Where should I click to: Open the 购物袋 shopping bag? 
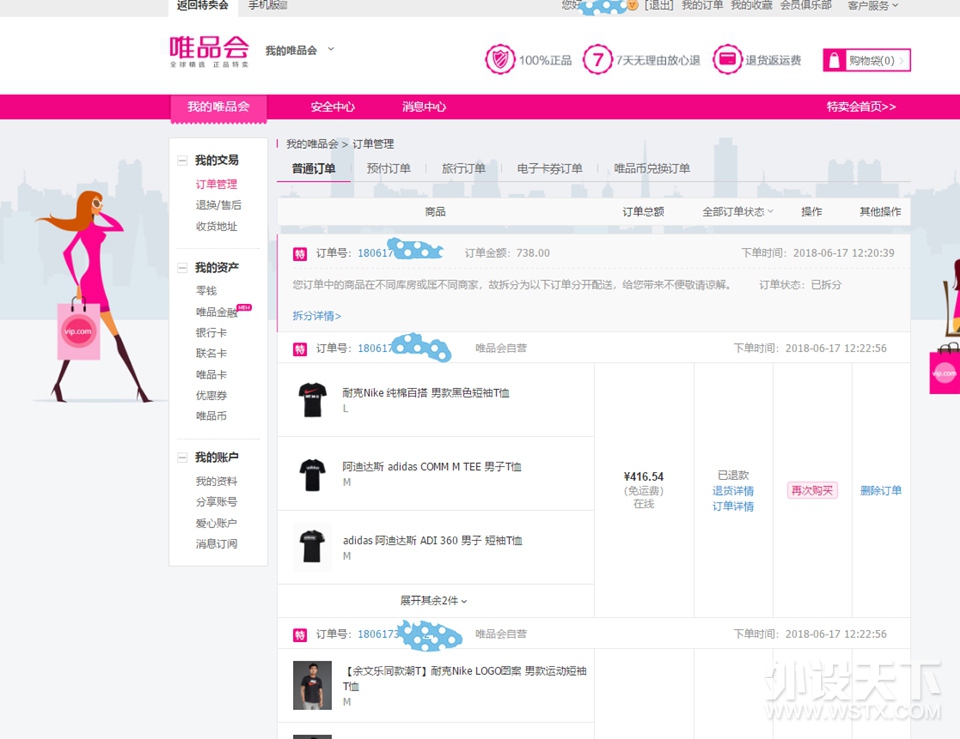[866, 61]
